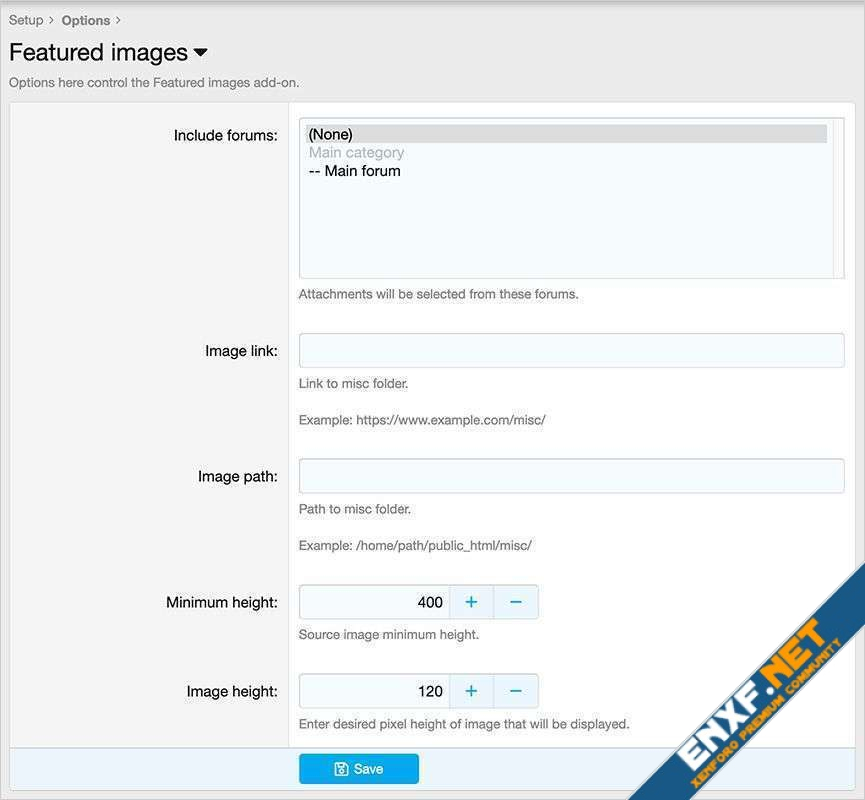Navigate to Options breadcrumb link

point(86,20)
